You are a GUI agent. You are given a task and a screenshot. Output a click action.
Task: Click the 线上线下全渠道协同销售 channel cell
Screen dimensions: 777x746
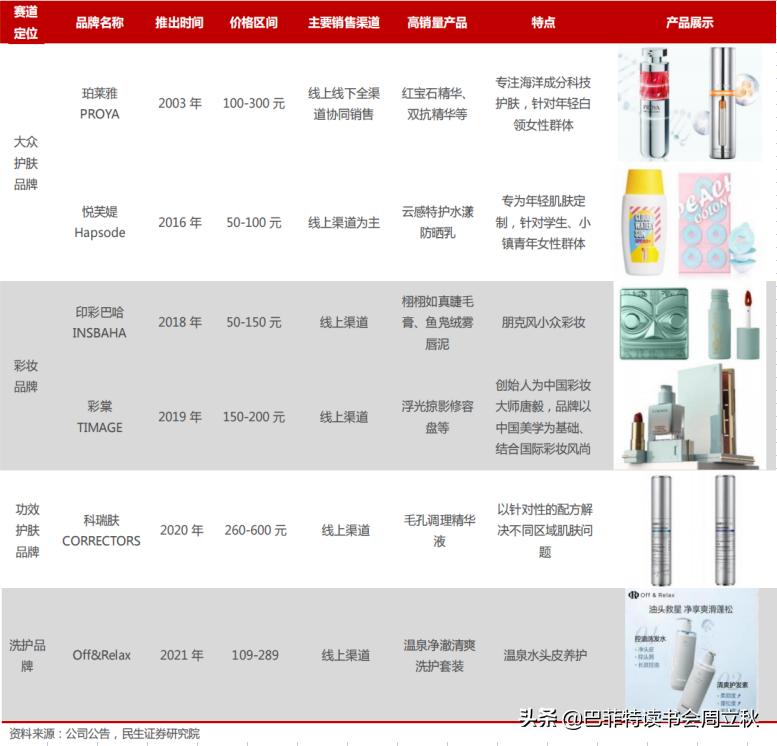click(344, 104)
